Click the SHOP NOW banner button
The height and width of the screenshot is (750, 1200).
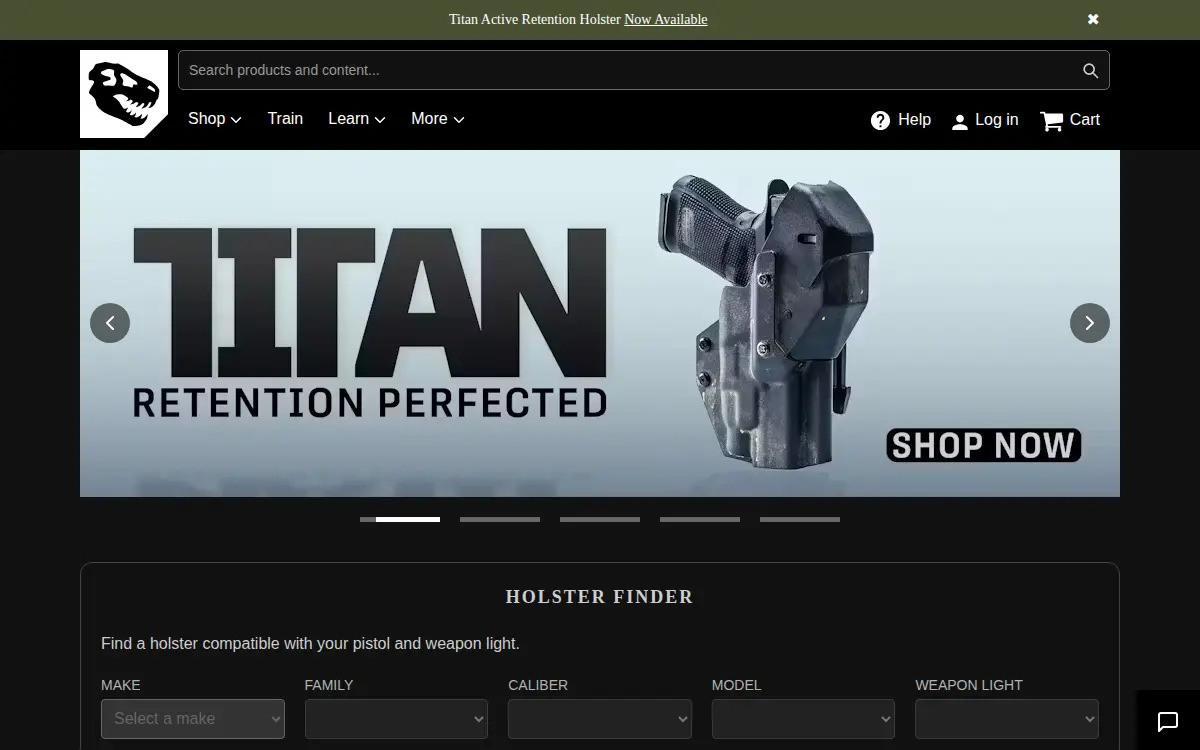coord(984,445)
